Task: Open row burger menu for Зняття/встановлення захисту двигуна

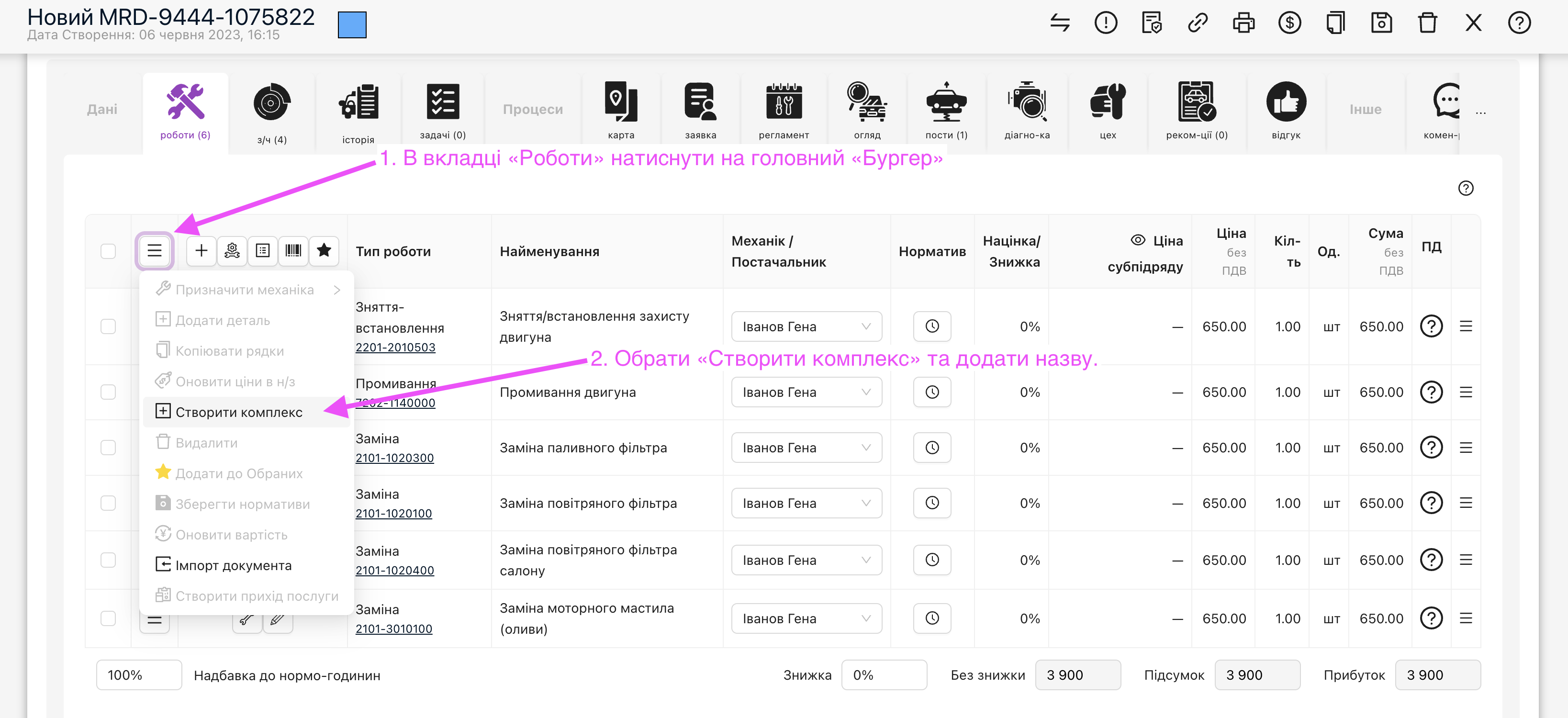Action: coord(1466,326)
